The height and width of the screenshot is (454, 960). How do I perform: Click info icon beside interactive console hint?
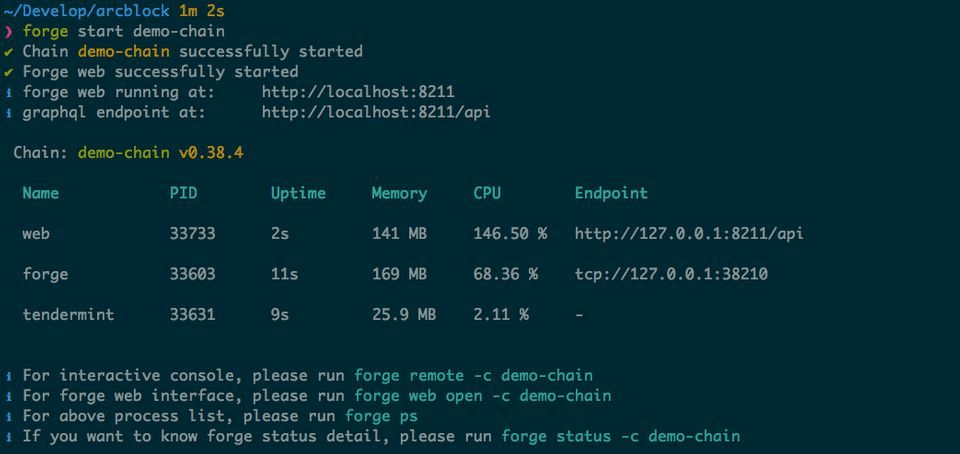8,376
